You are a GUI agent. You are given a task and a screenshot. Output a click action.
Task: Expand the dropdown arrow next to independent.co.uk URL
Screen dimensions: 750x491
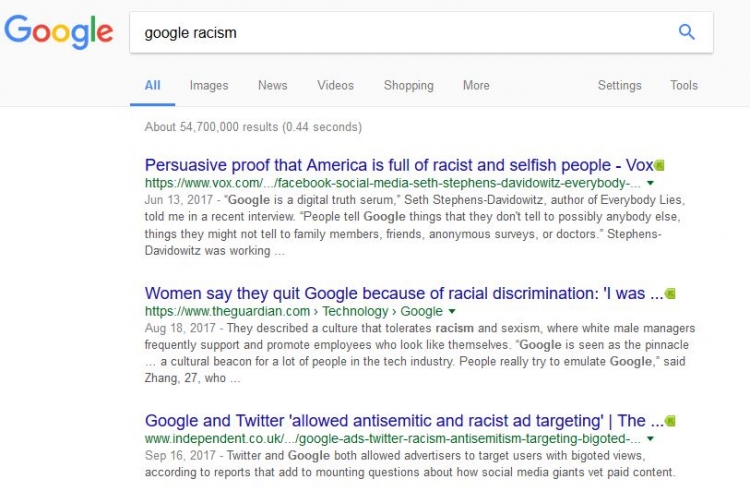pyautogui.click(x=650, y=439)
